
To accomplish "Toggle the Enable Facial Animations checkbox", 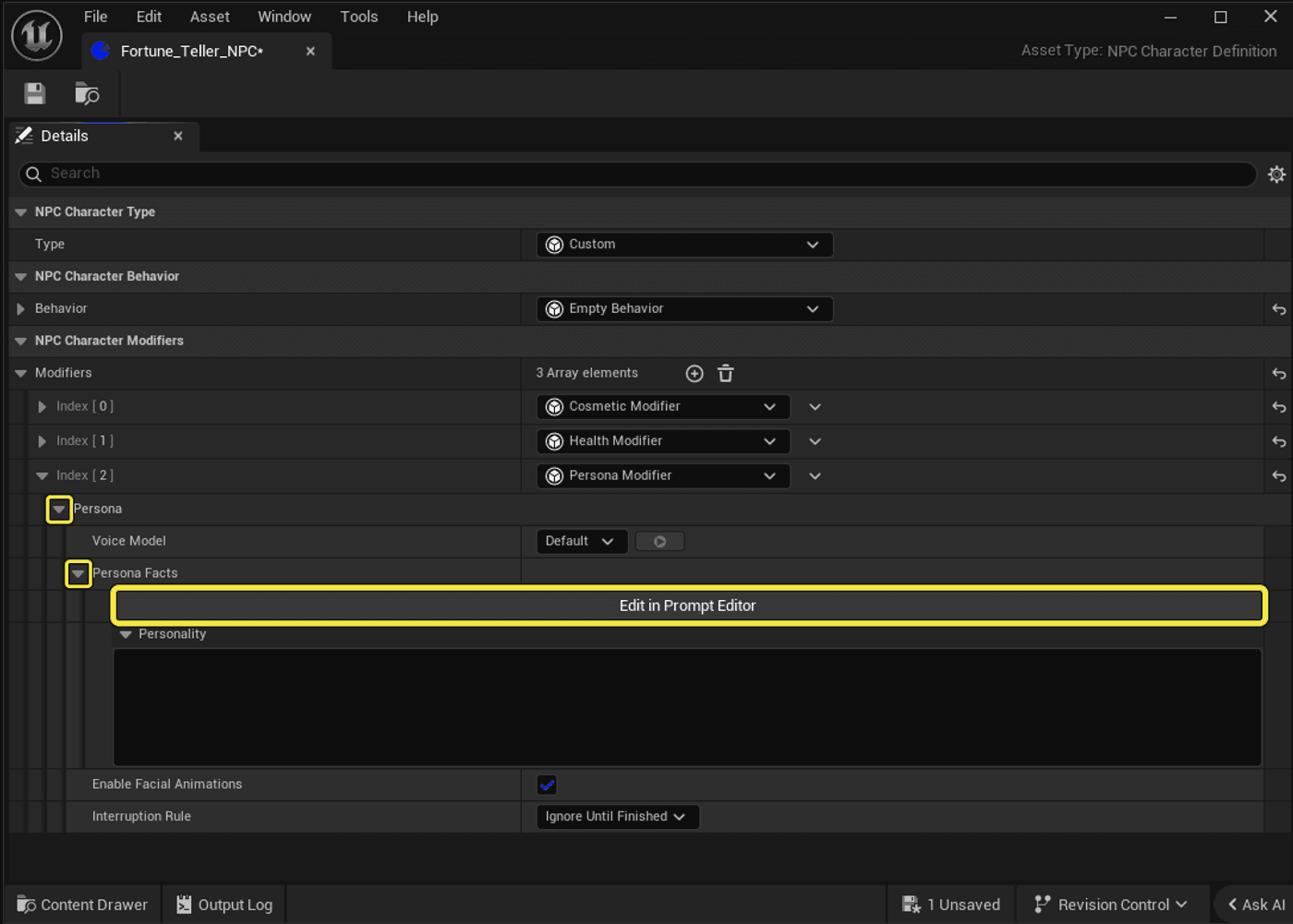I will click(x=547, y=785).
